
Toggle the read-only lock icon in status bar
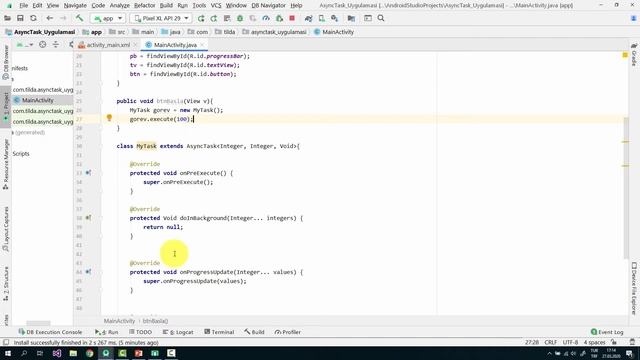614,342
